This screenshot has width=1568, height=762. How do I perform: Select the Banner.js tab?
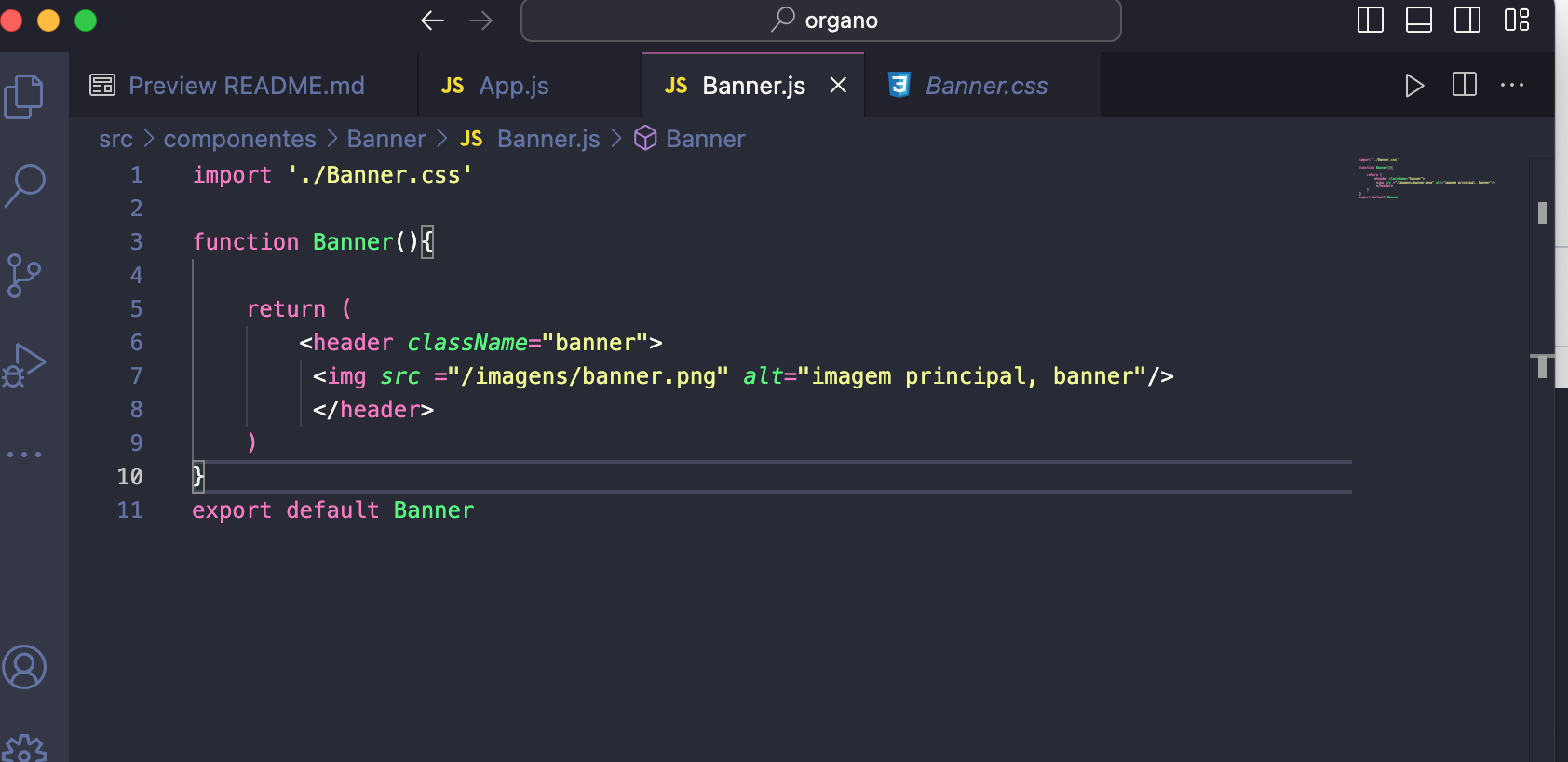(753, 86)
